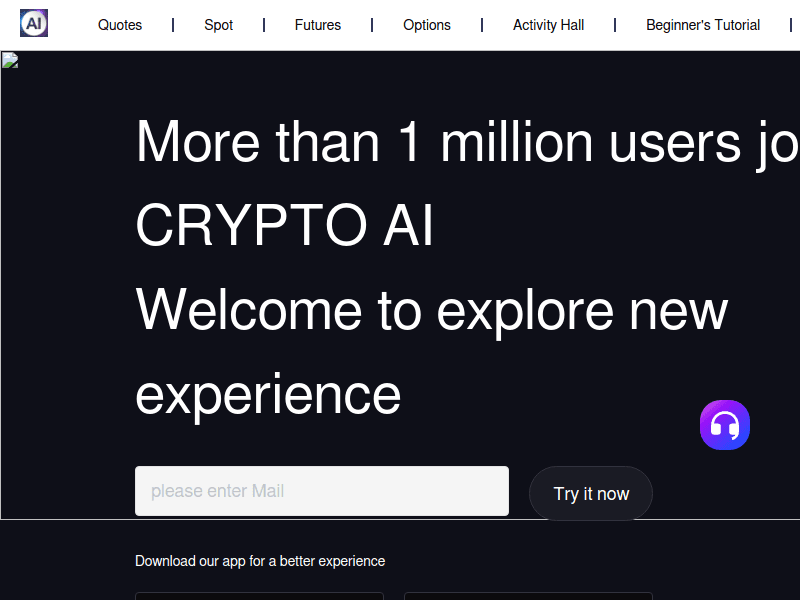Select Options from the navigation bar
This screenshot has height=600, width=800.
(x=427, y=25)
